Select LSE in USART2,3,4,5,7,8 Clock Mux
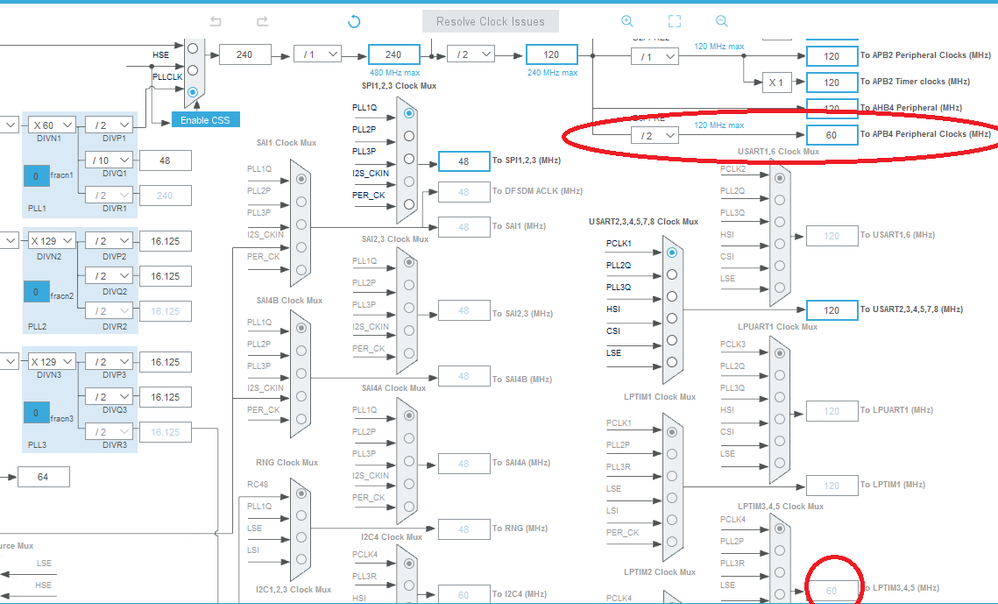This screenshot has width=998, height=604. (672, 362)
